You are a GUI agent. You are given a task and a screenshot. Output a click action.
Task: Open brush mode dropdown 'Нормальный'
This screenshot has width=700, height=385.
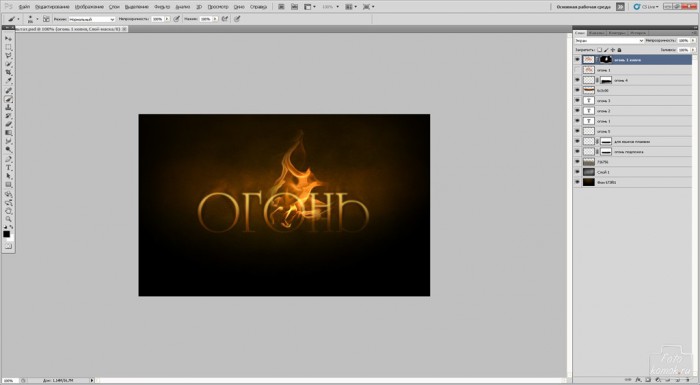pos(92,19)
